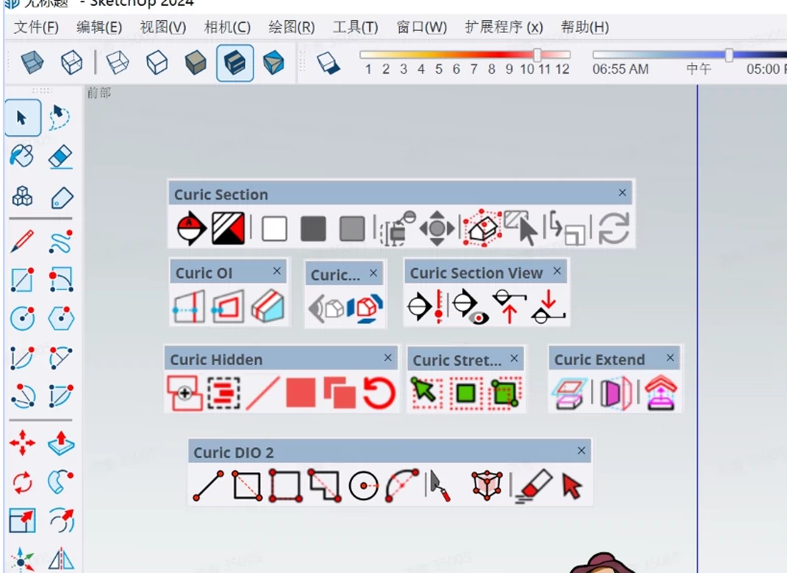Select the circle tool in Curic DIO 2
Image resolution: width=787 pixels, height=573 pixels.
click(x=363, y=486)
